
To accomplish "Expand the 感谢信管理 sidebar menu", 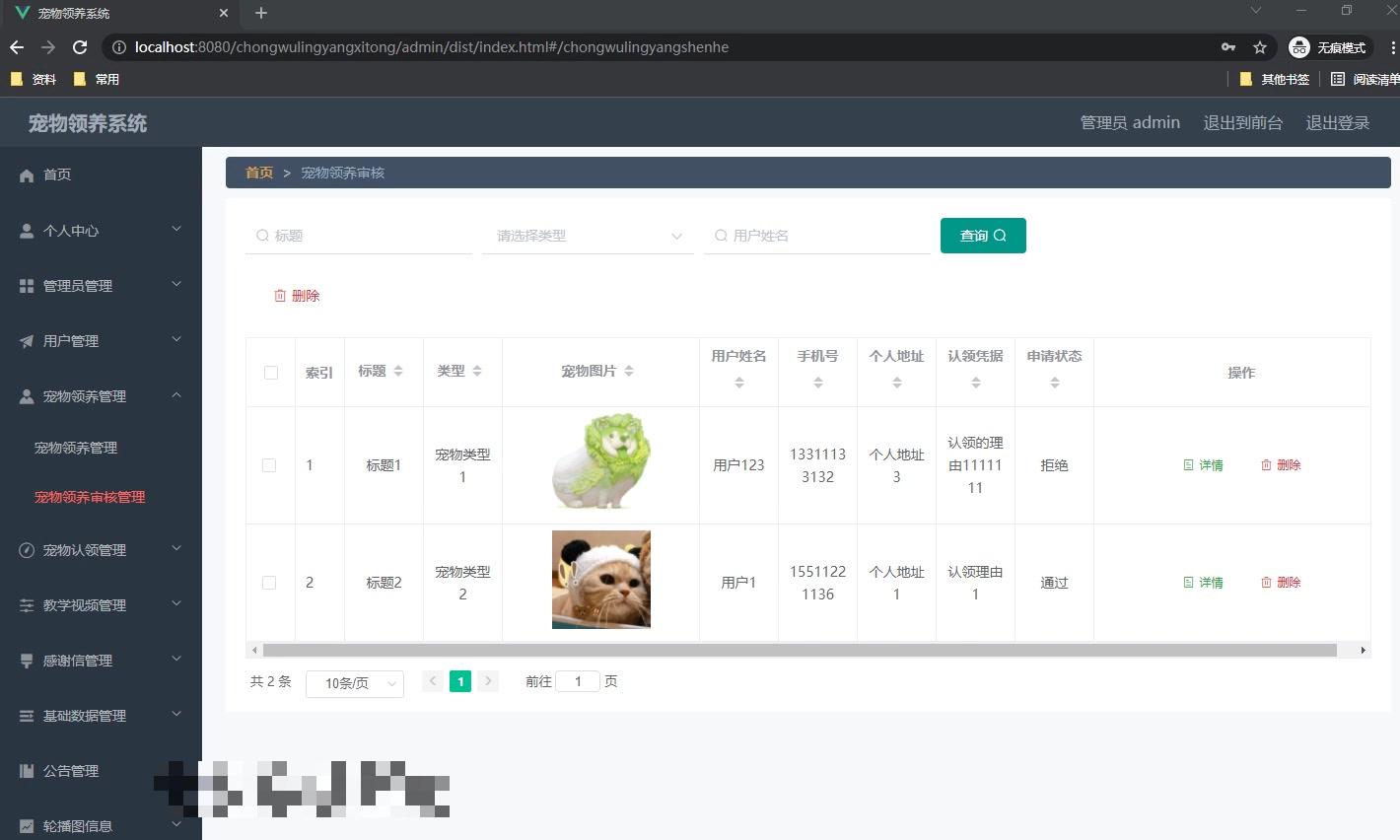I will (176, 660).
